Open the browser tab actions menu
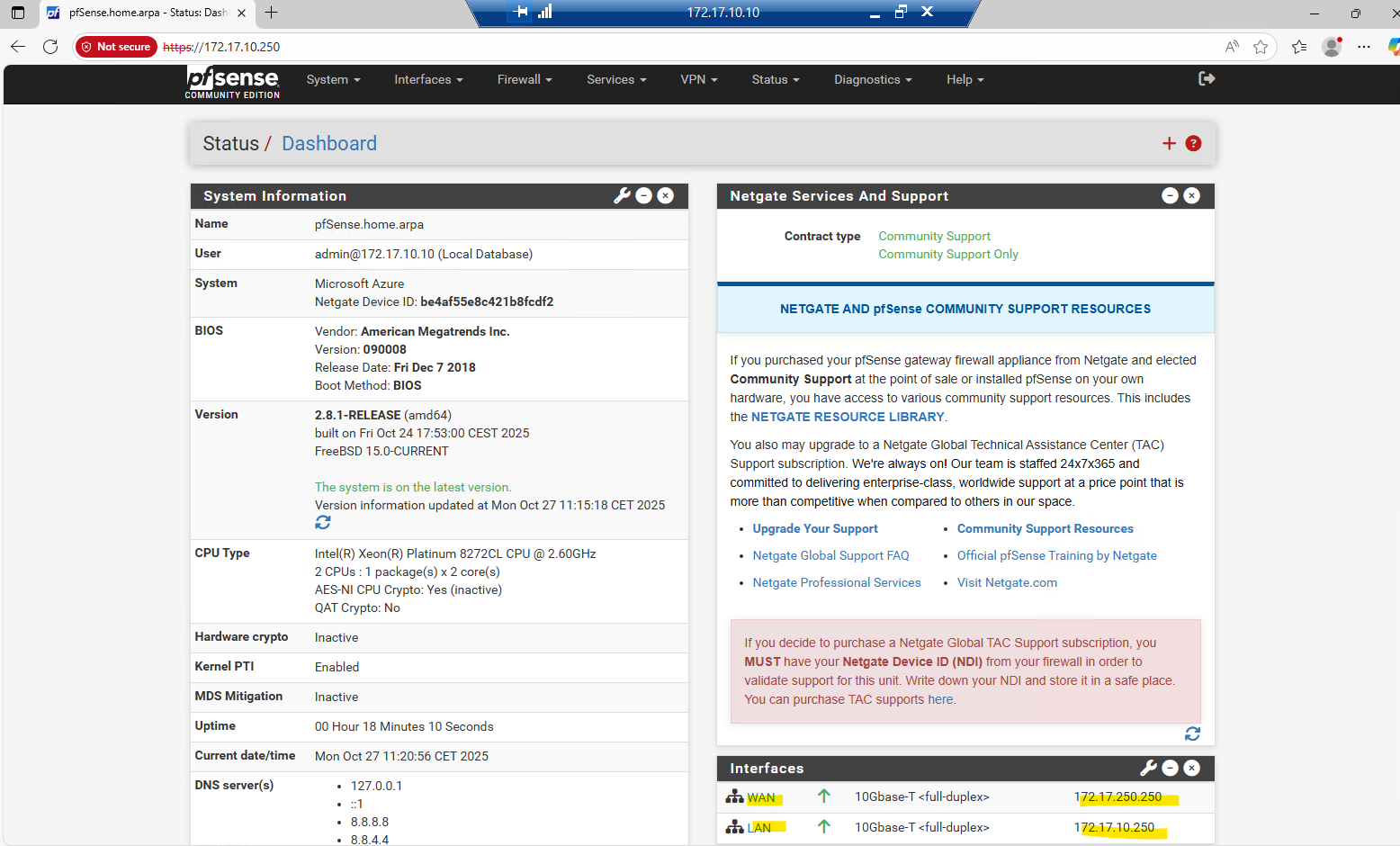1400x846 pixels. coord(18,13)
